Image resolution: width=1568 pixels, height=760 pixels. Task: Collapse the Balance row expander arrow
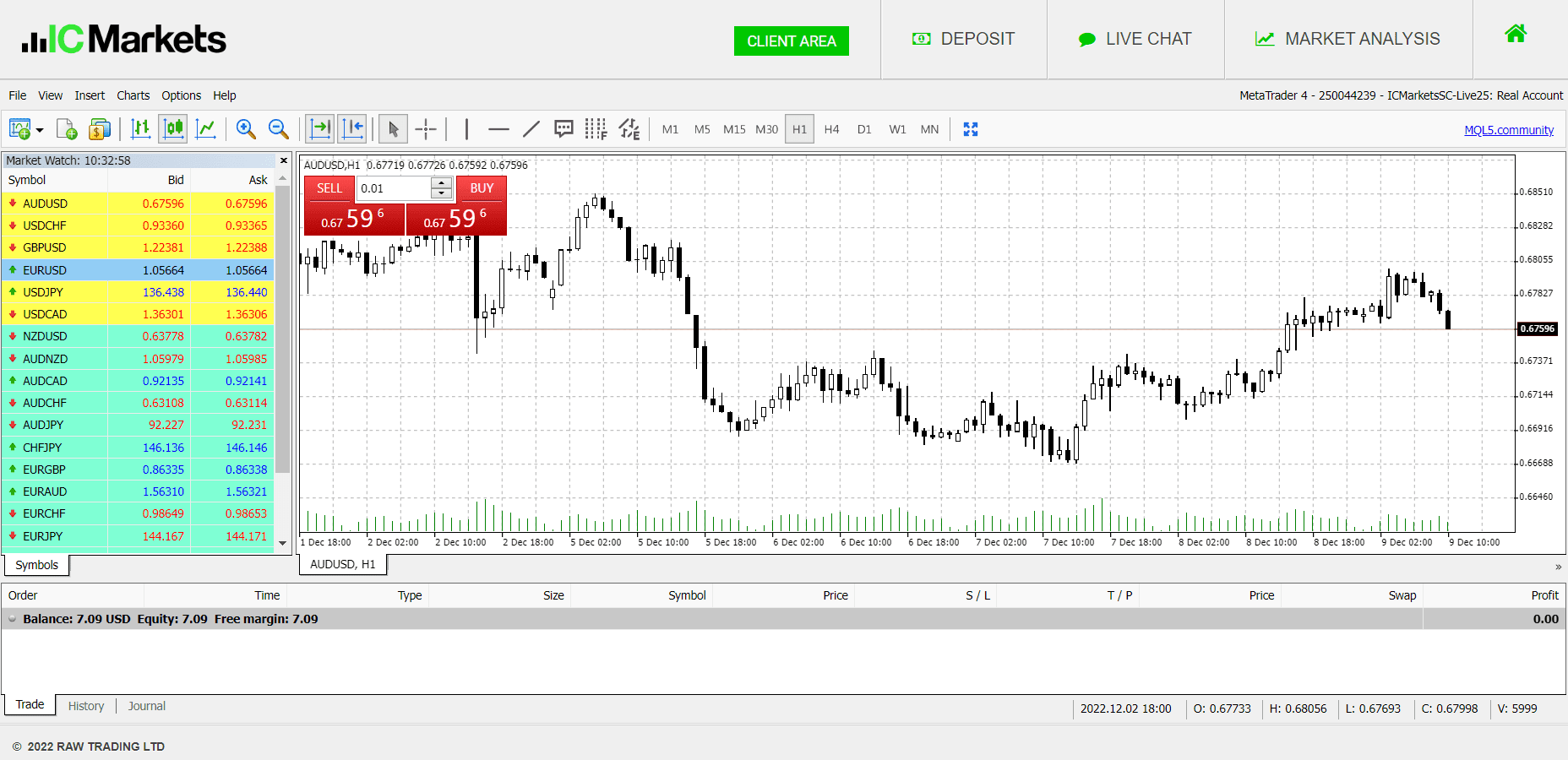tap(13, 619)
